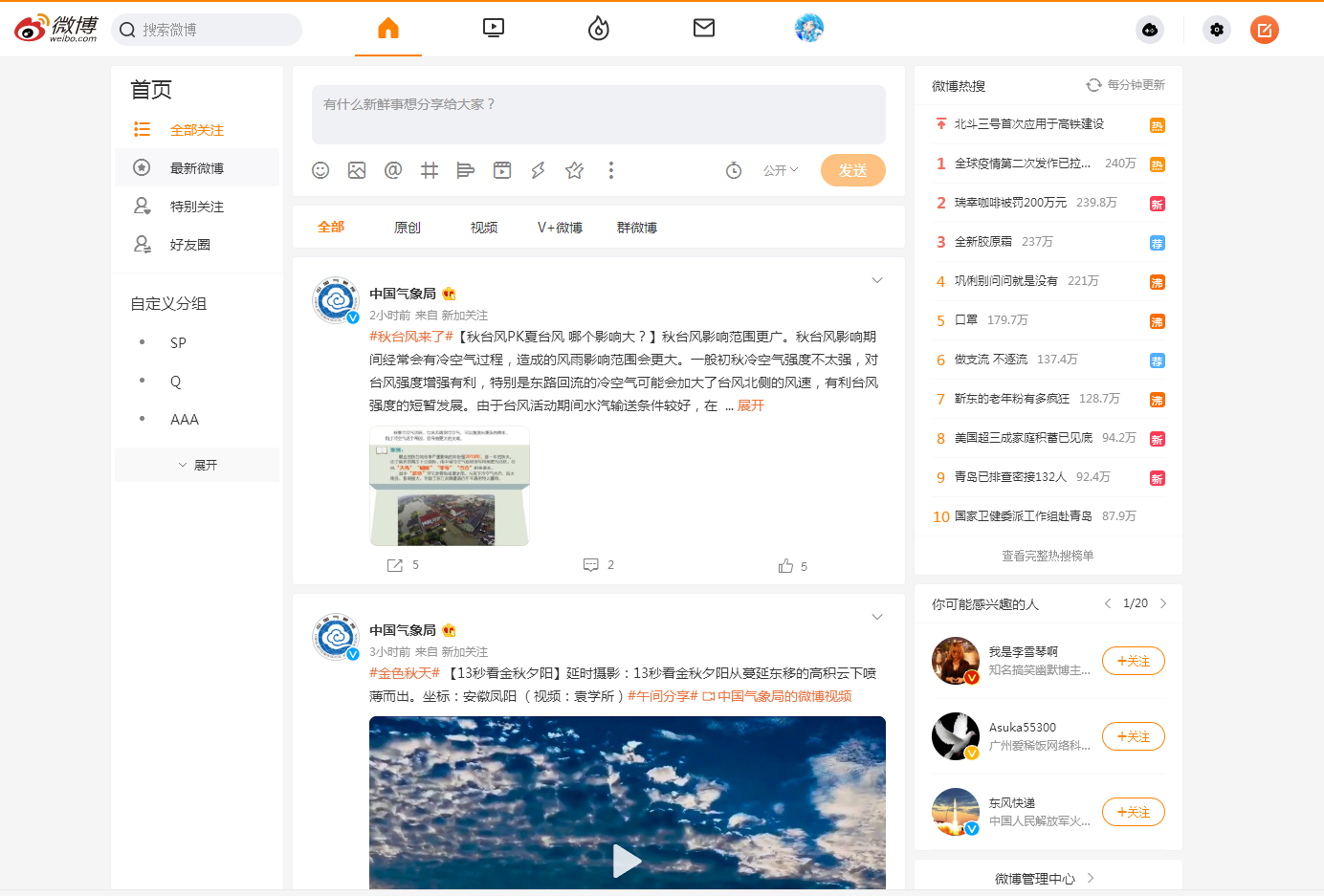1324x896 pixels.
Task: Schedule post with the timer icon
Action: (x=734, y=170)
